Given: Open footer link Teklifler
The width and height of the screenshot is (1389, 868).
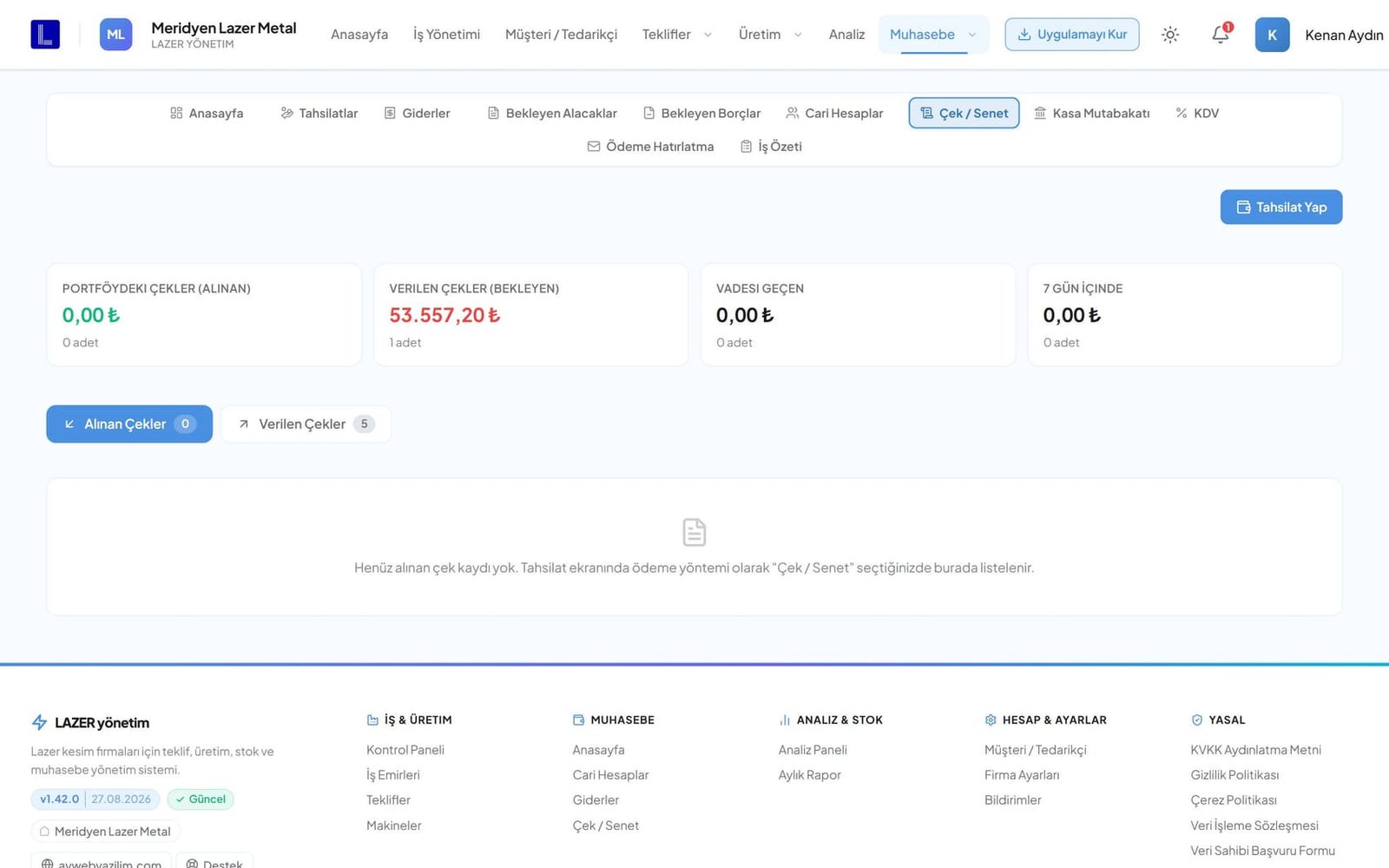Looking at the screenshot, I should (x=388, y=800).
